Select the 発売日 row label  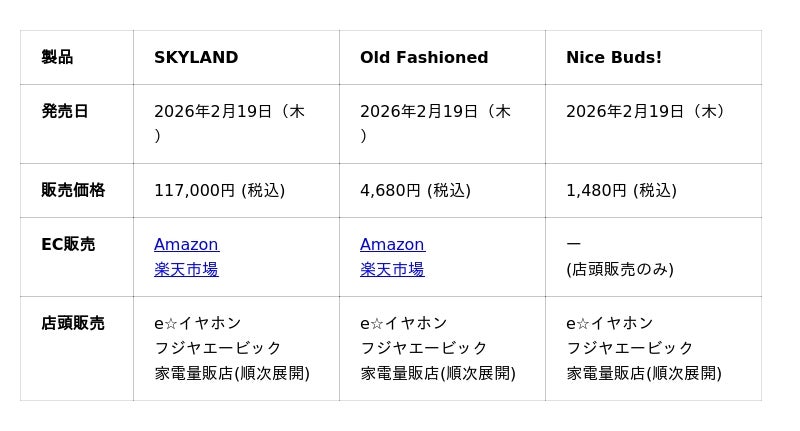(65, 112)
